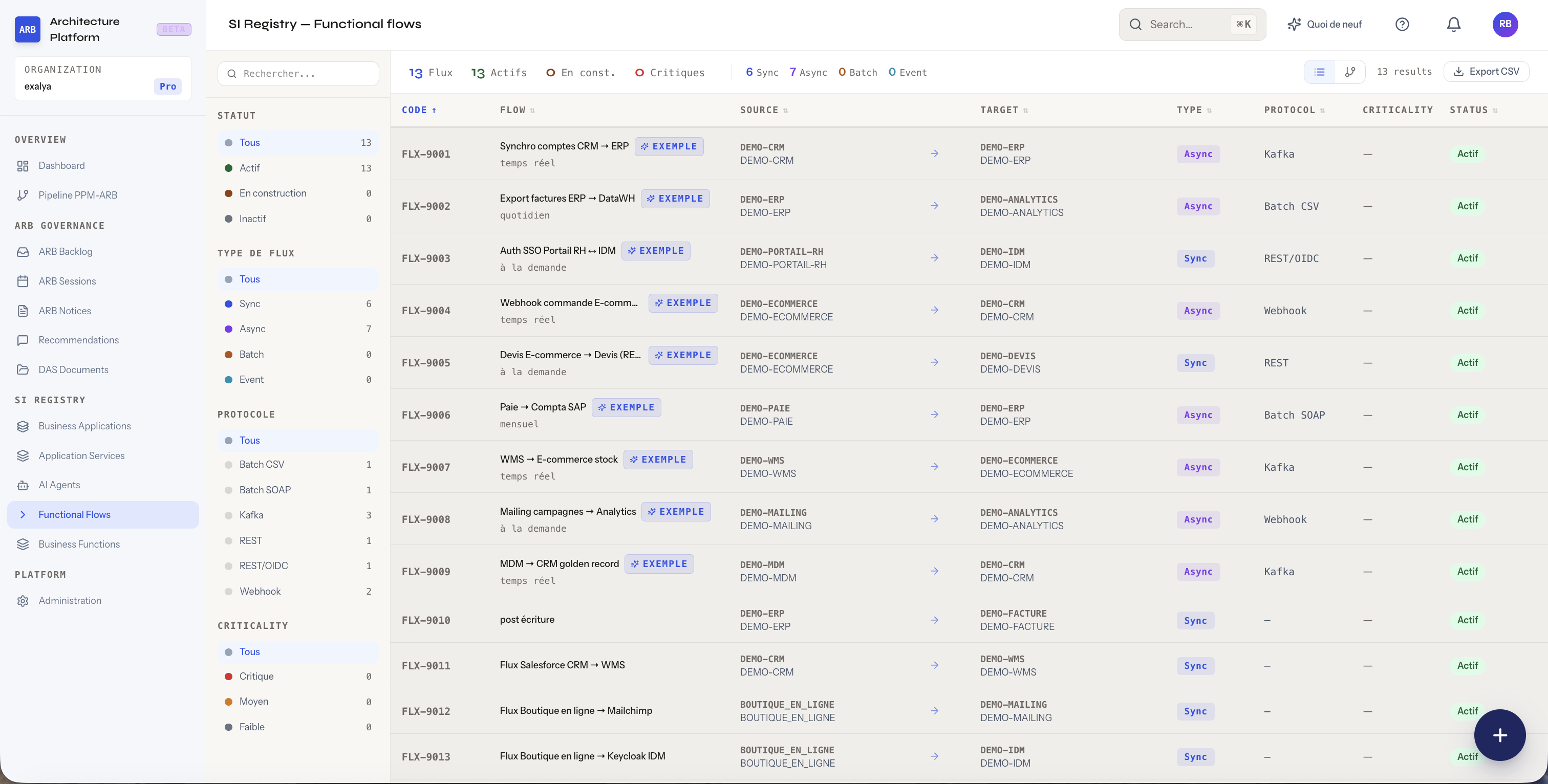The width and height of the screenshot is (1548, 784).
Task: Switch to graph view icon
Action: click(1350, 72)
